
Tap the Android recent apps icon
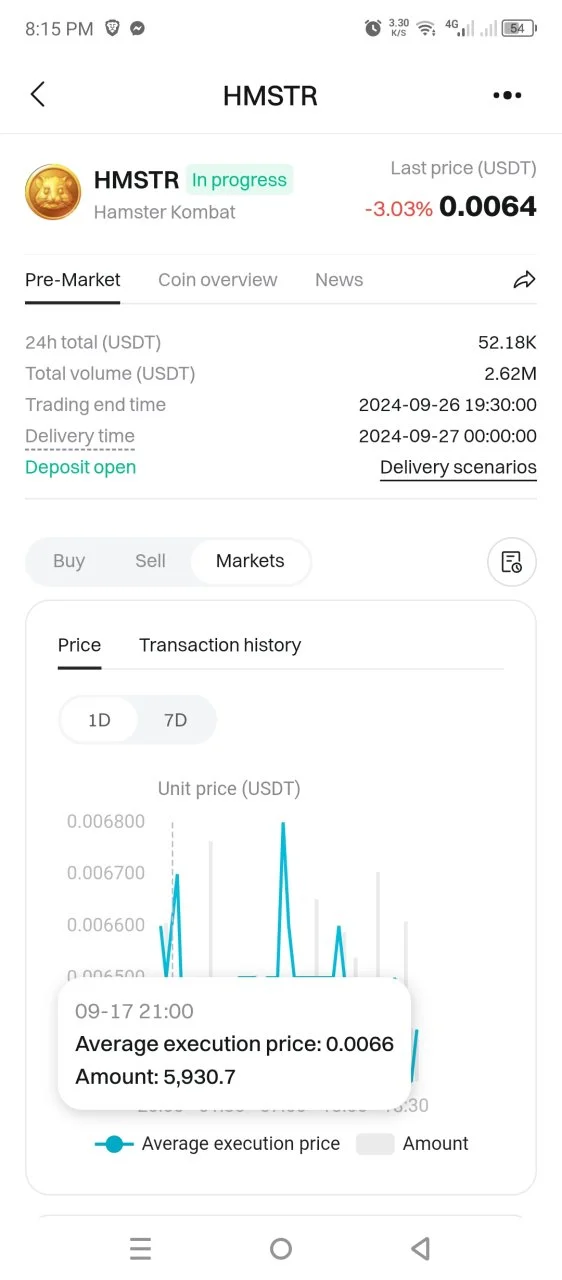[141, 1248]
